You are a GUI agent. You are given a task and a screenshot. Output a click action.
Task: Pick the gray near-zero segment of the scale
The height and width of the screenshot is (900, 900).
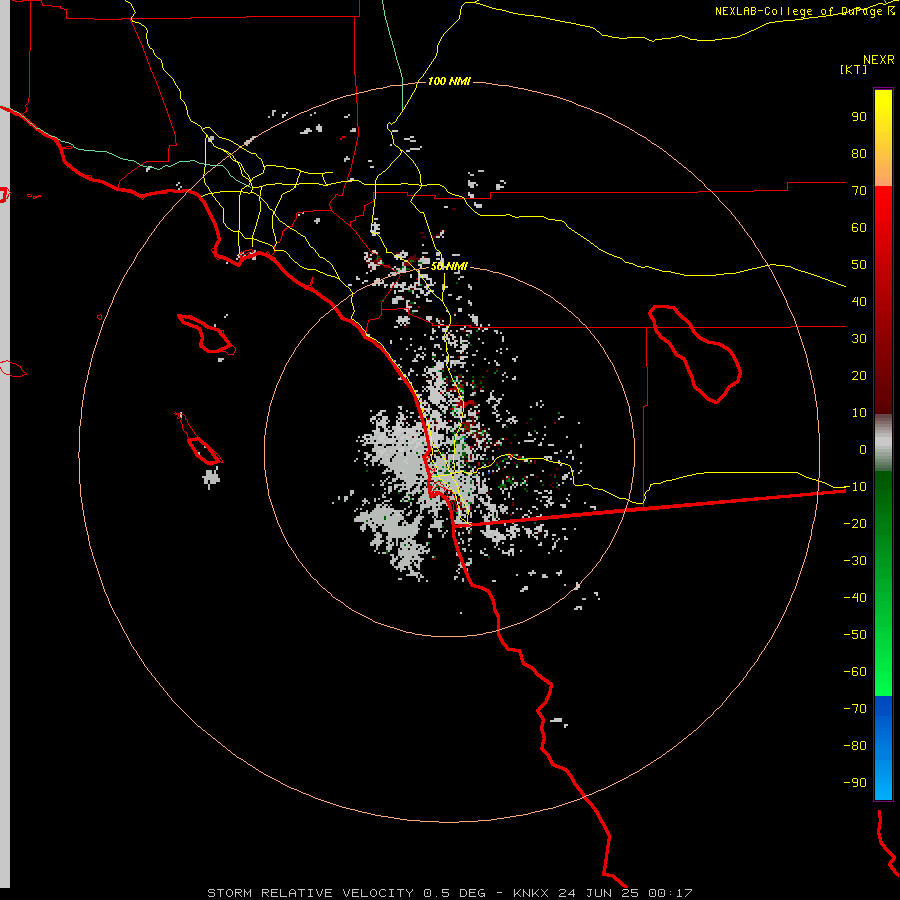883,443
